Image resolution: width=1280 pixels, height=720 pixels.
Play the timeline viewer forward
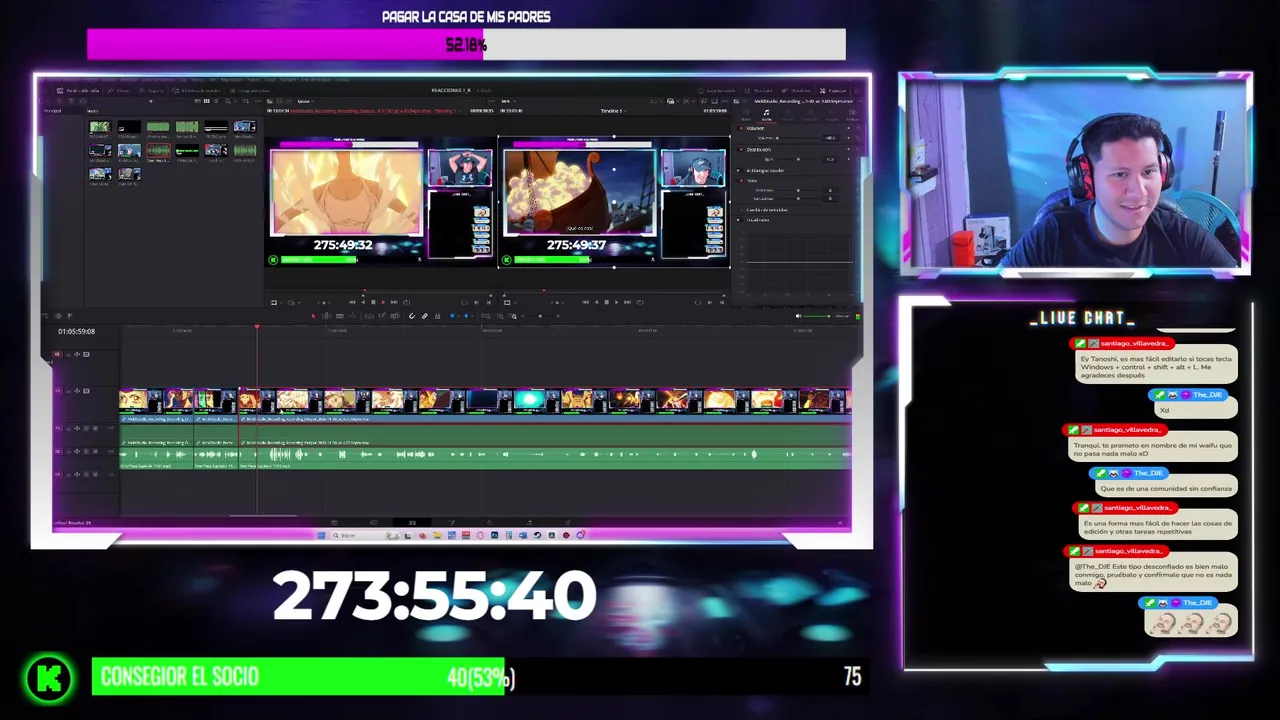617,302
